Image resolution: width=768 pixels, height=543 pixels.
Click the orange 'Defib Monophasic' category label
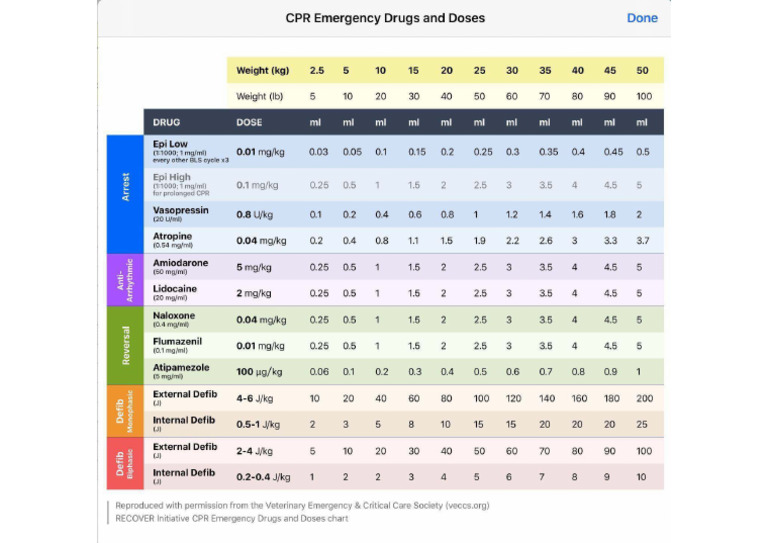coord(125,411)
